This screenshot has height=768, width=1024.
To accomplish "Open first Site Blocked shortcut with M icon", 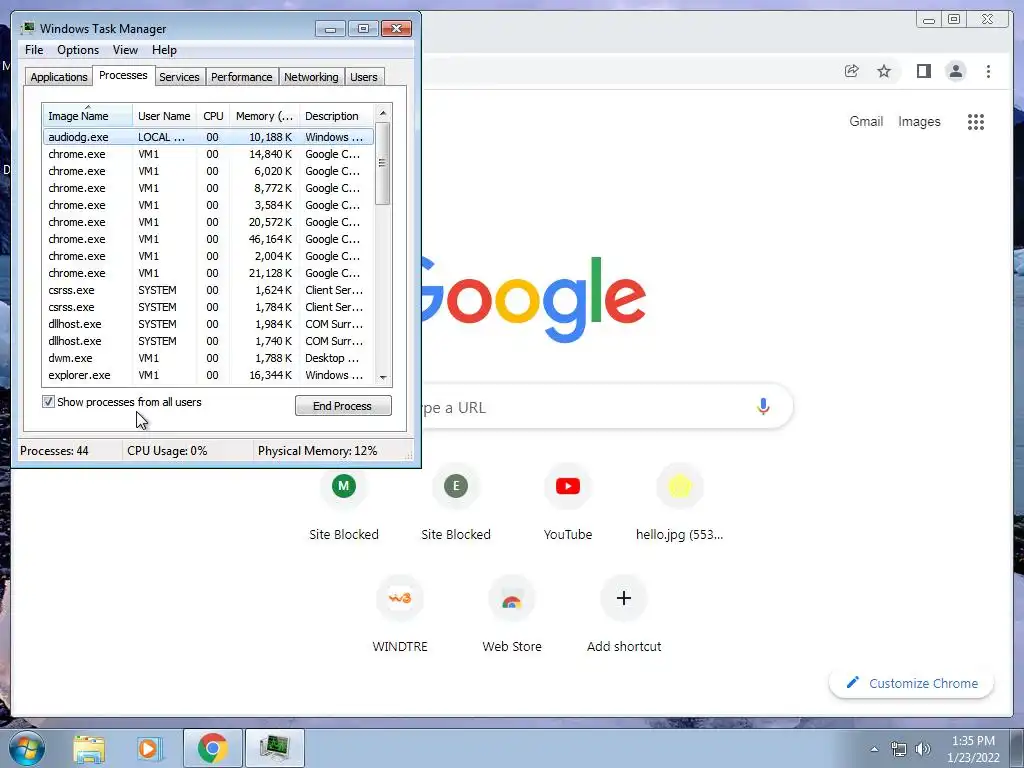I will [344, 486].
